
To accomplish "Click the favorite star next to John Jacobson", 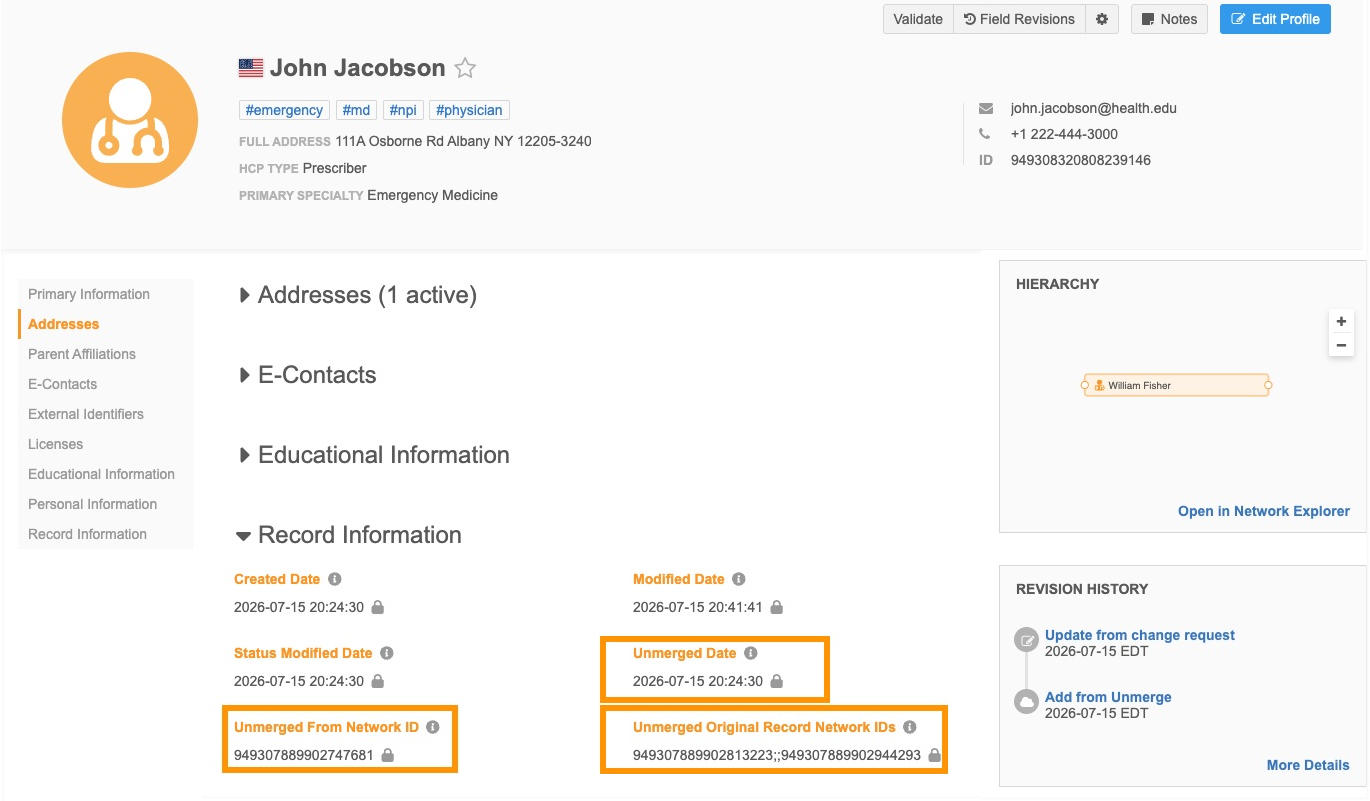I will (465, 69).
